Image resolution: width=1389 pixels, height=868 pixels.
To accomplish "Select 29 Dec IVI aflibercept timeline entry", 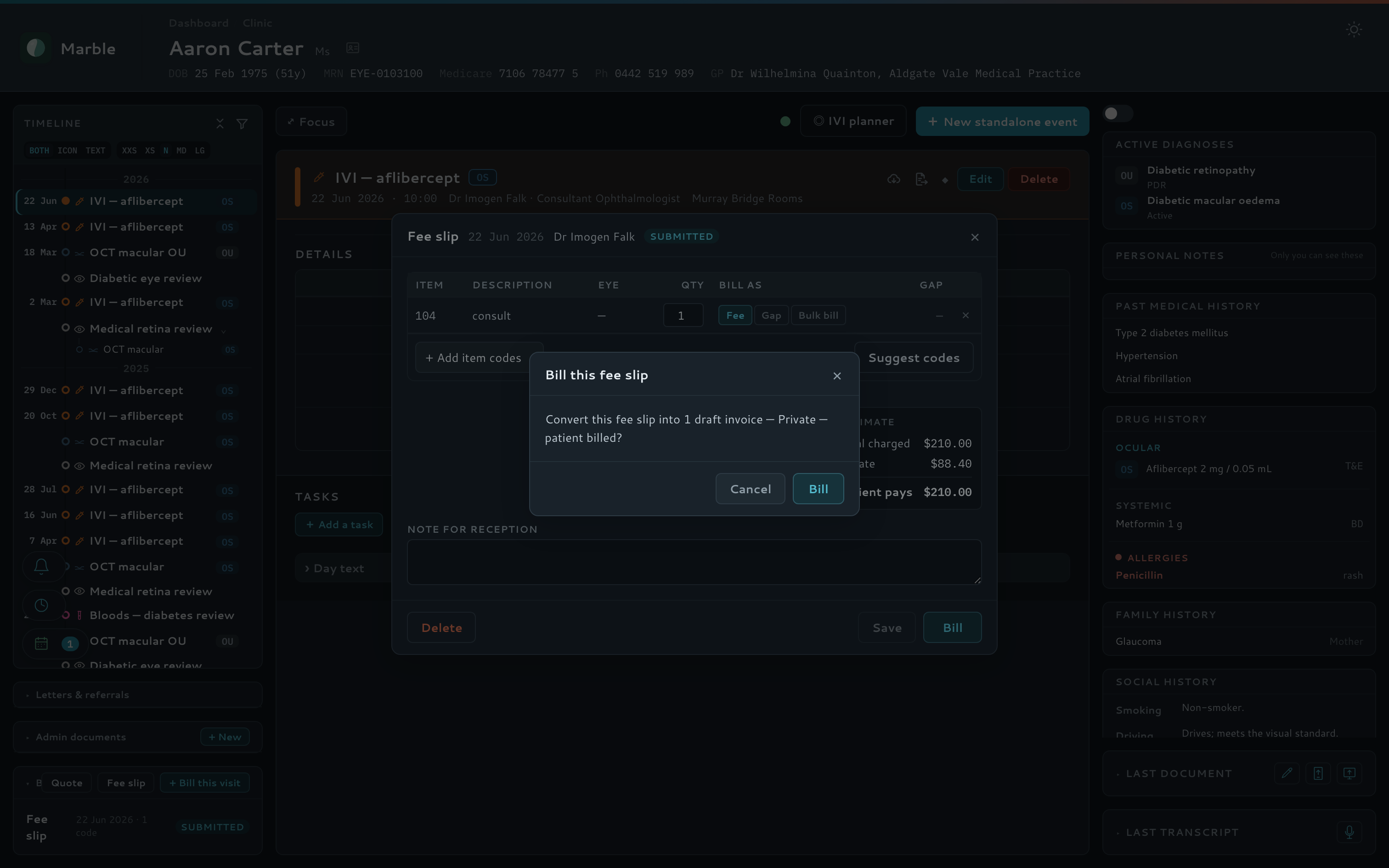I will pos(136,390).
